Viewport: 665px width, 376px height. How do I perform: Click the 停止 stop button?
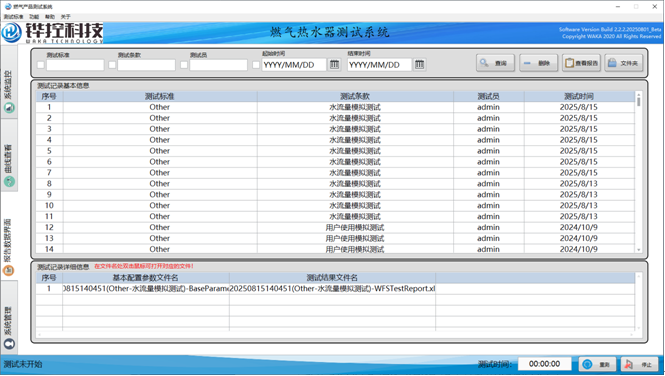pos(640,364)
